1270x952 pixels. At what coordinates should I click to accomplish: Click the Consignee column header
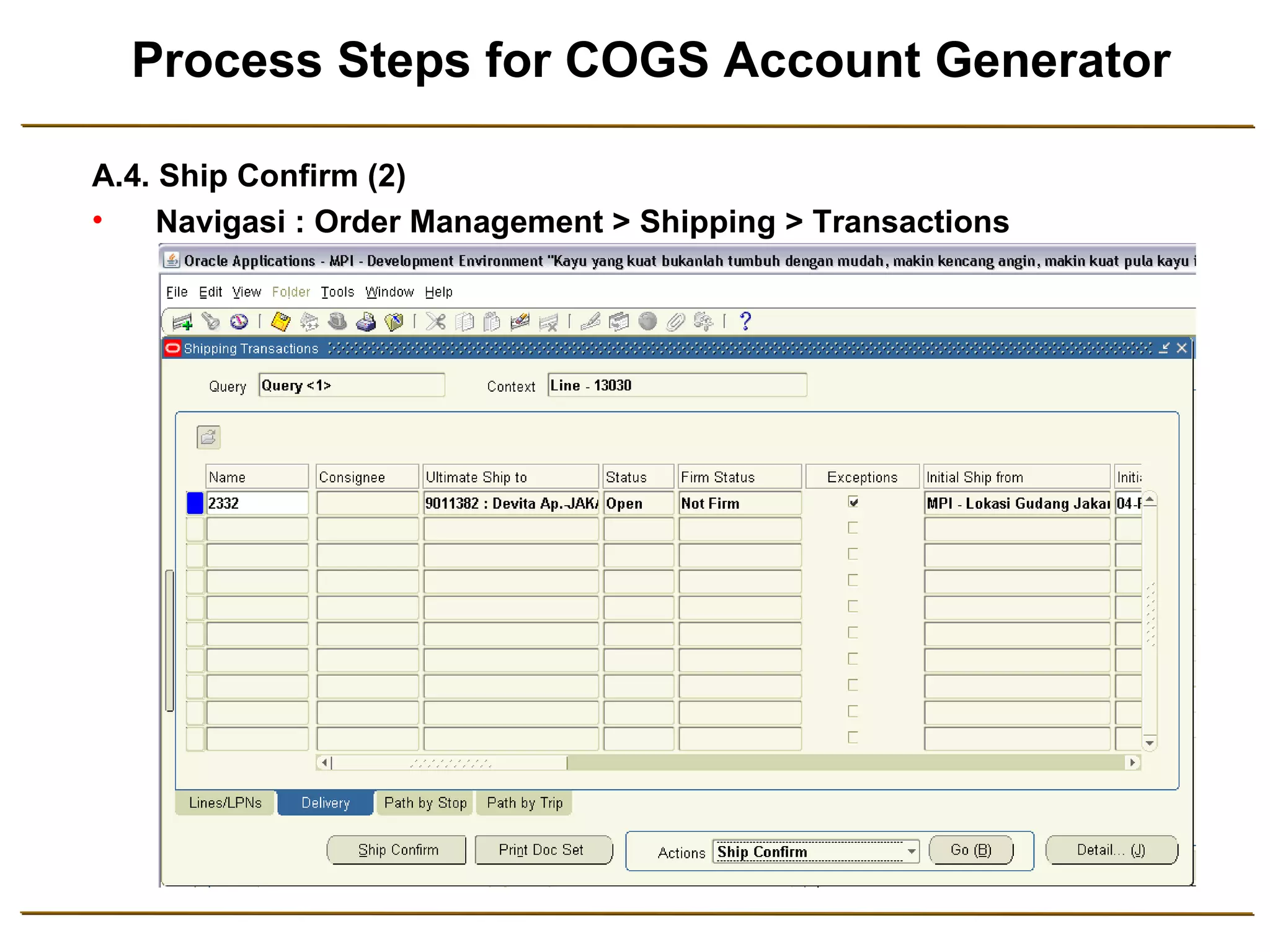368,477
